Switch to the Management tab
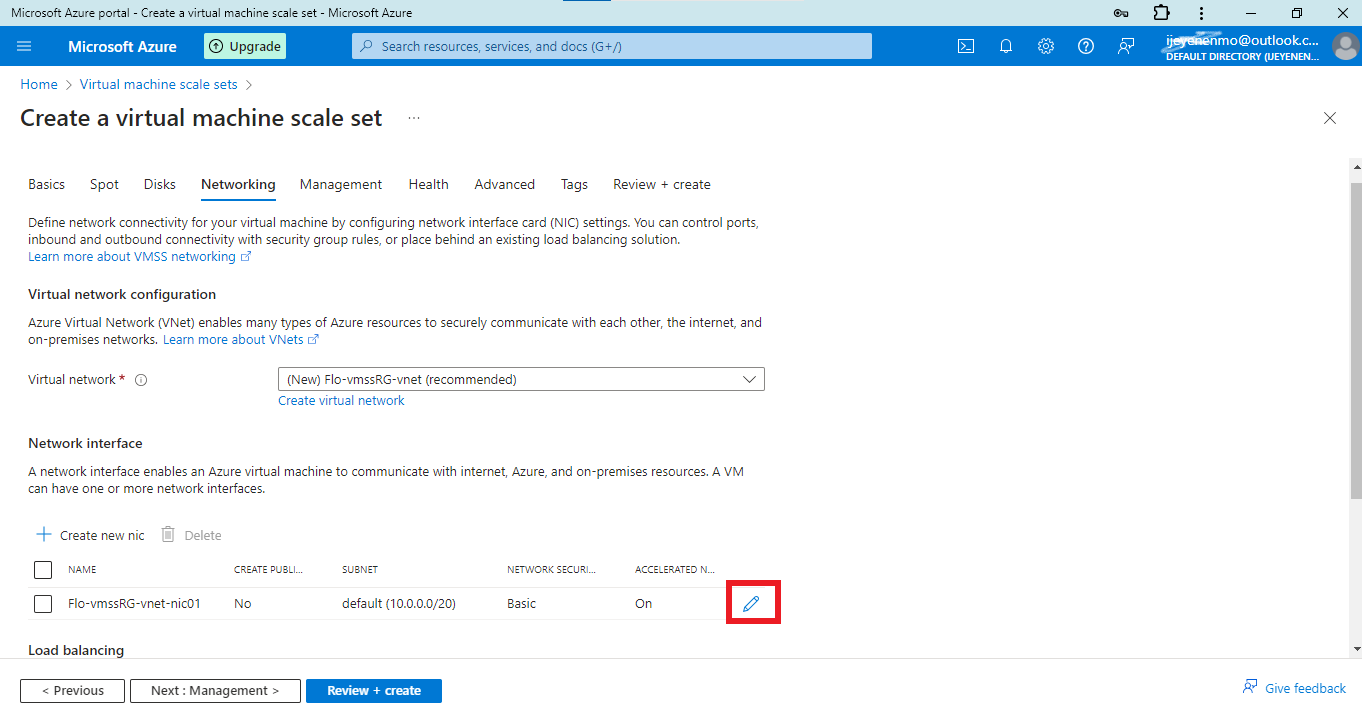1362x726 pixels. pyautogui.click(x=341, y=184)
